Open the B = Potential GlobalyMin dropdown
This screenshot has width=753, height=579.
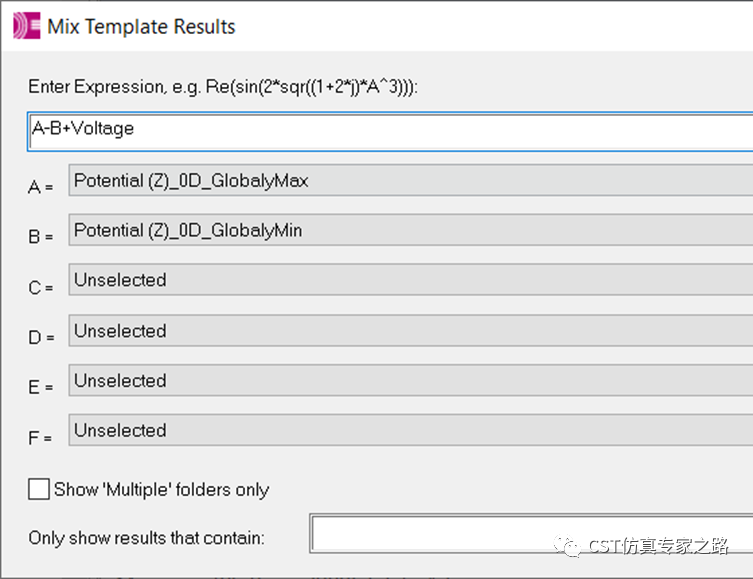(411, 229)
